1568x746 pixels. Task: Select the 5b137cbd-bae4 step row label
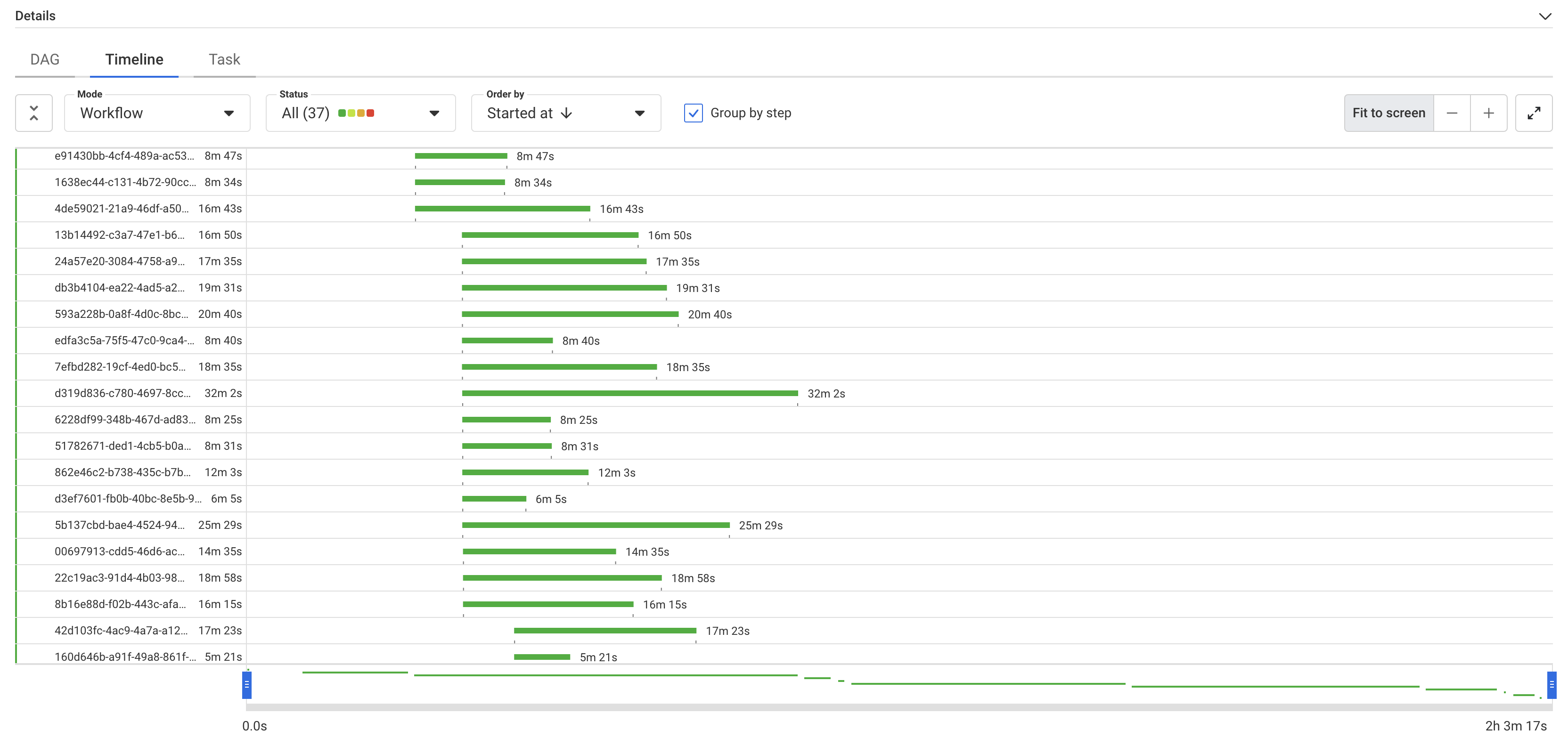[x=119, y=525]
